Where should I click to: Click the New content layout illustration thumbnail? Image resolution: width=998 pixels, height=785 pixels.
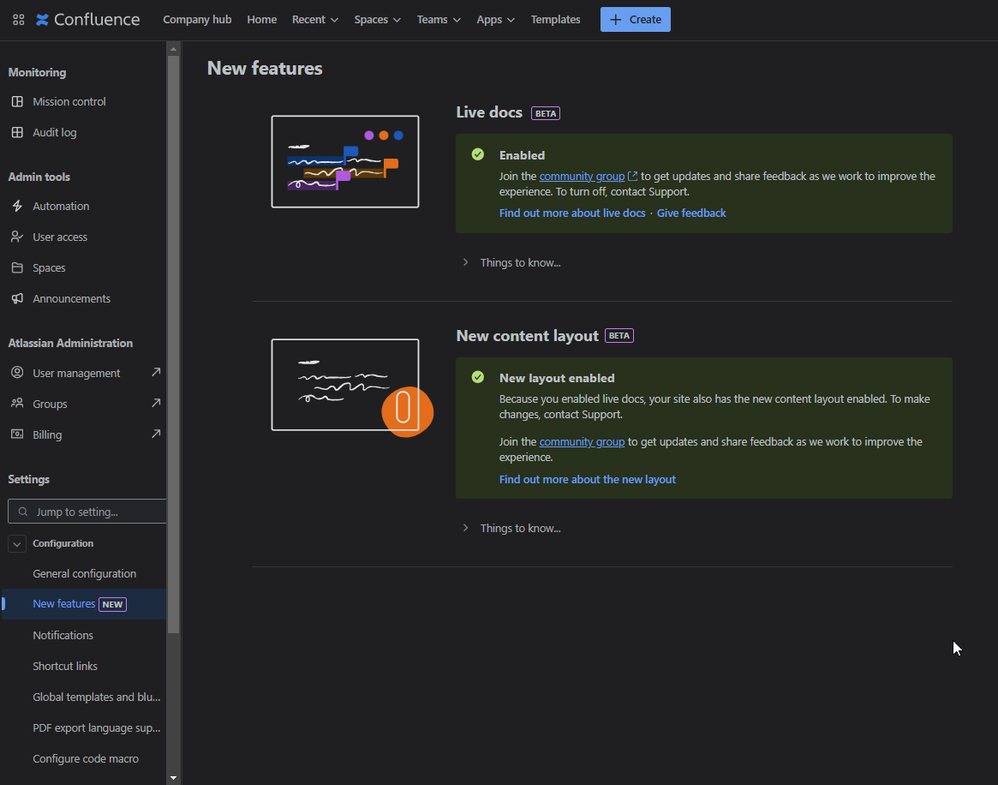pyautogui.click(x=352, y=387)
